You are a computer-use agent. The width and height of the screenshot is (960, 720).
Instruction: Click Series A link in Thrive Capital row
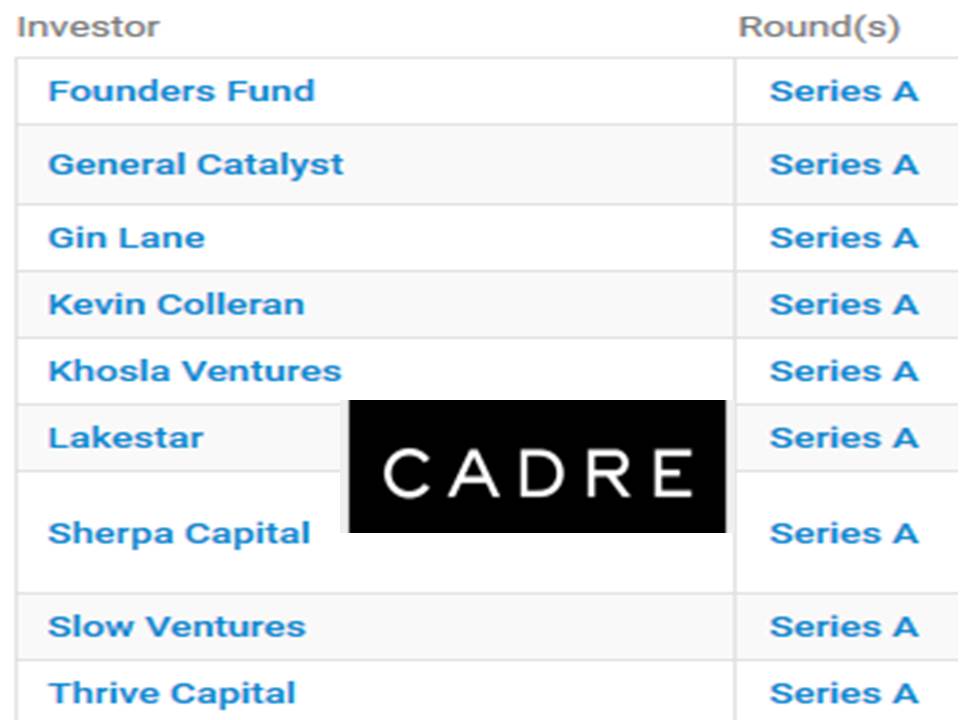(844, 694)
